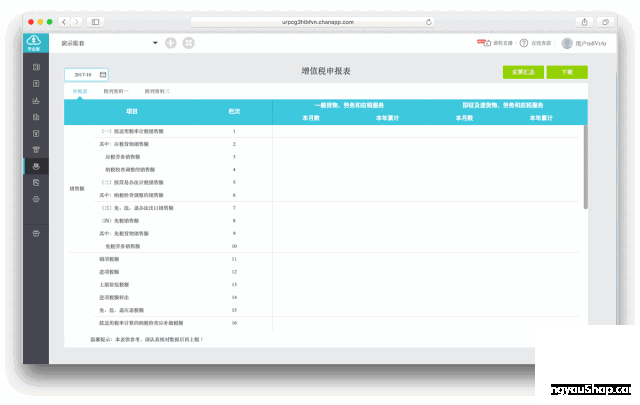Expand the 演示账套 account dropdown arrow
640x405 pixels.
click(x=155, y=43)
